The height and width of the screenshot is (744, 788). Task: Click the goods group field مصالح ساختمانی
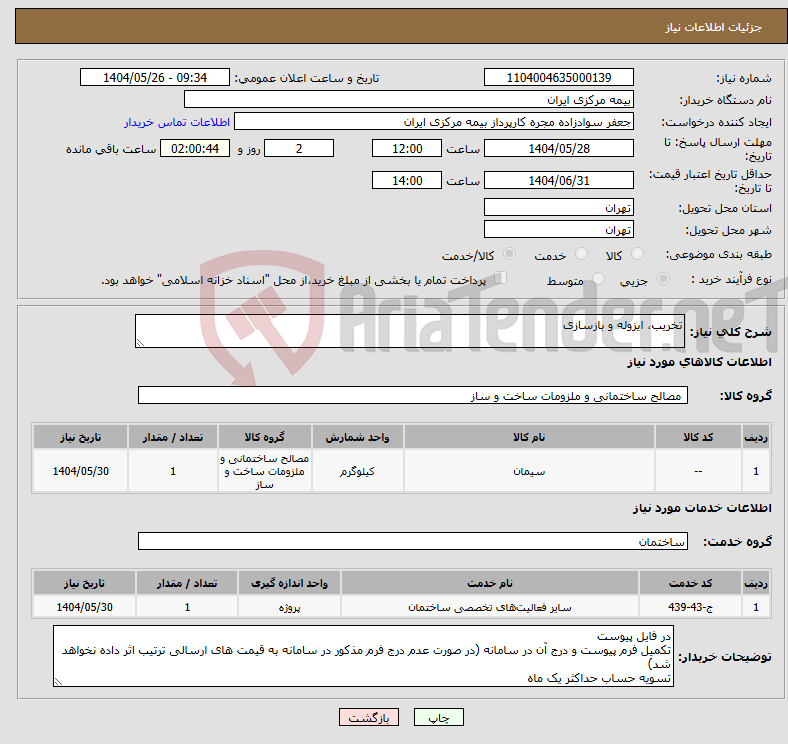click(x=413, y=395)
